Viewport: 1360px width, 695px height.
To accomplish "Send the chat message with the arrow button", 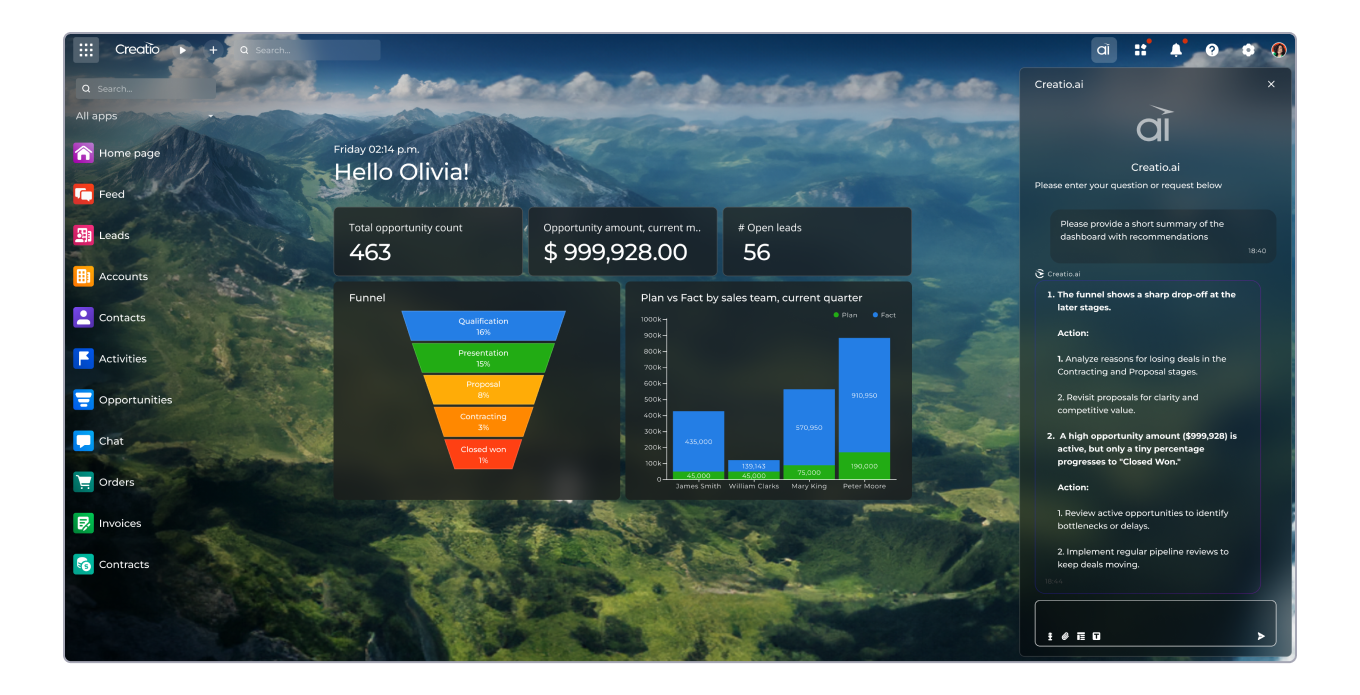I will coord(1260,634).
